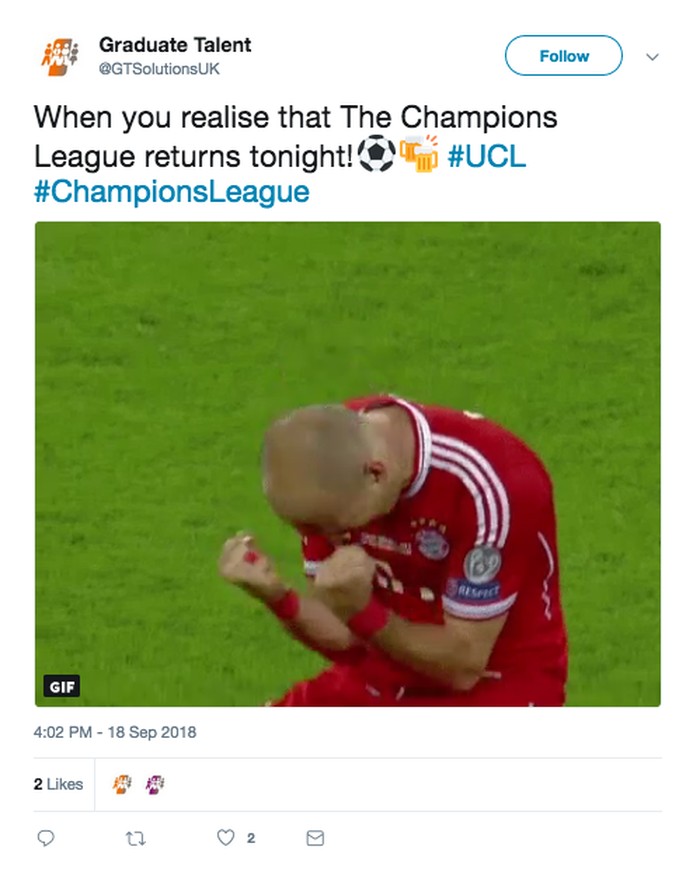Click the reply speech bubble icon

[x=46, y=838]
